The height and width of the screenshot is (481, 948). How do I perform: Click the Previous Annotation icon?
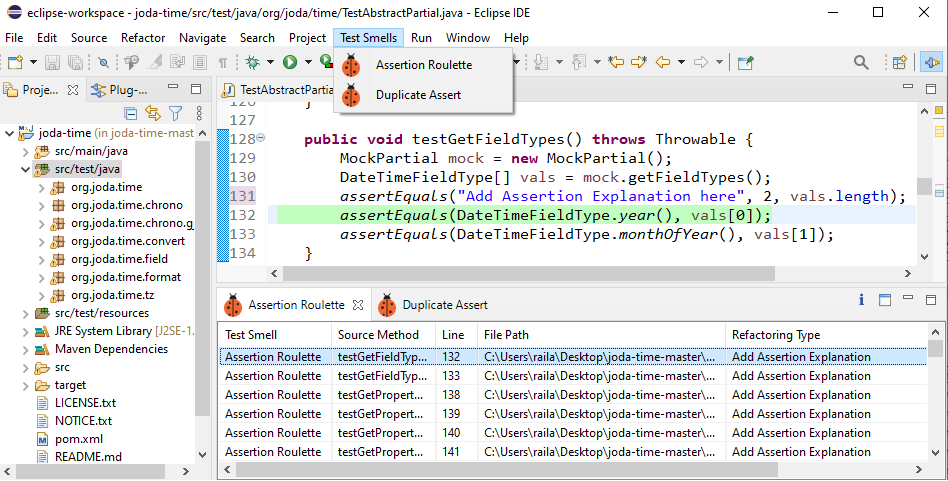tap(579, 62)
